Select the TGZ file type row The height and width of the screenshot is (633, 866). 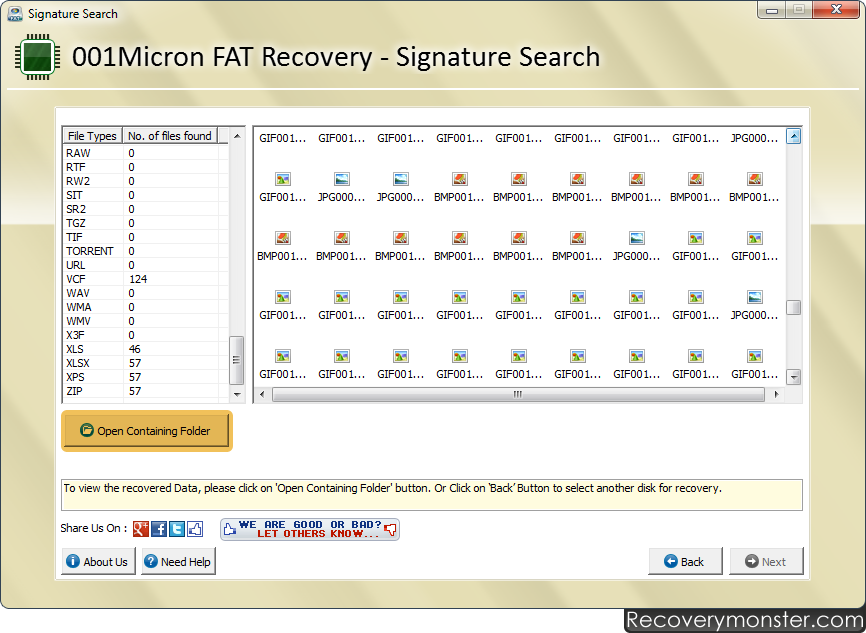pos(145,223)
